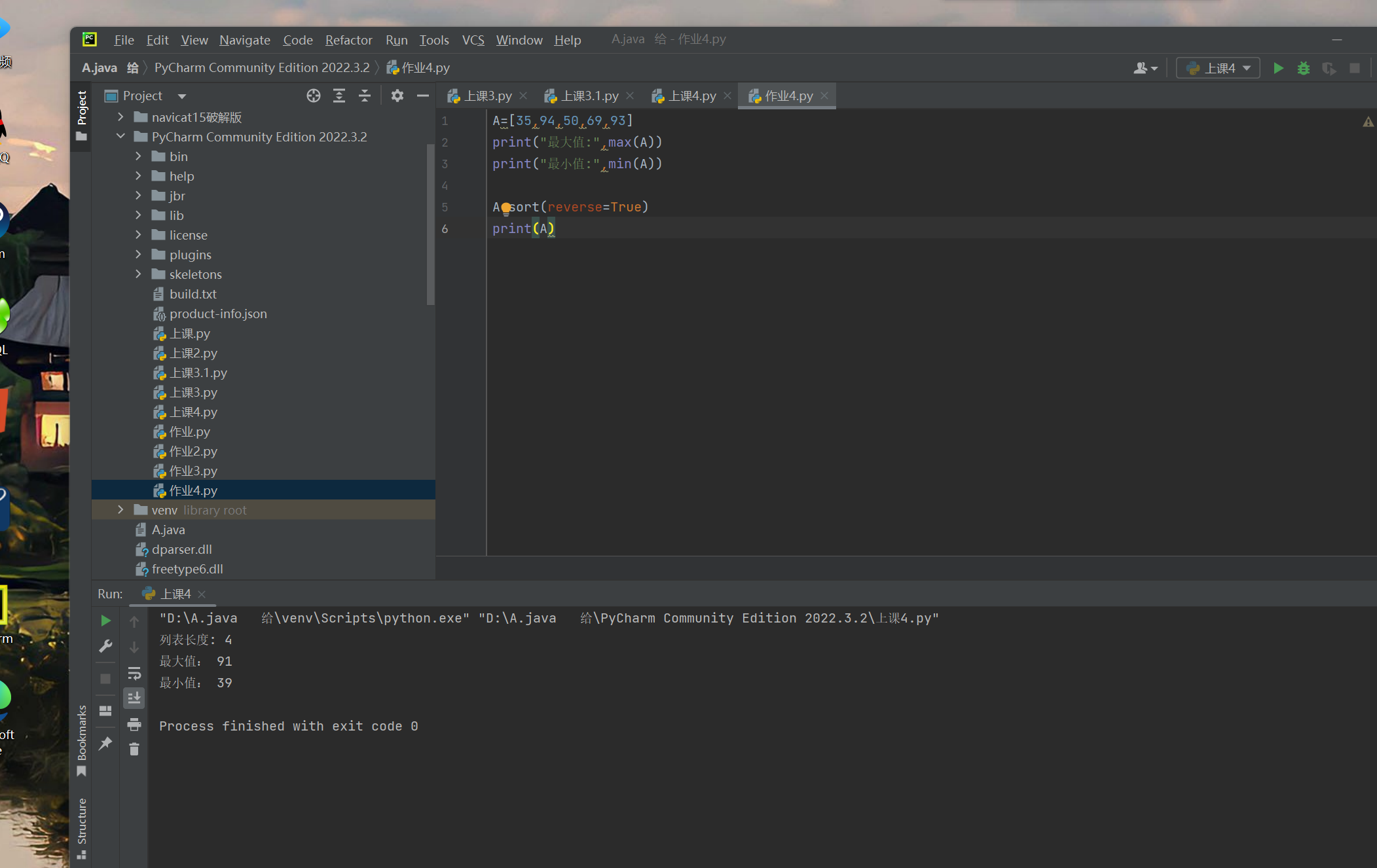Open the Refactor menu
The height and width of the screenshot is (868, 1377).
(348, 40)
